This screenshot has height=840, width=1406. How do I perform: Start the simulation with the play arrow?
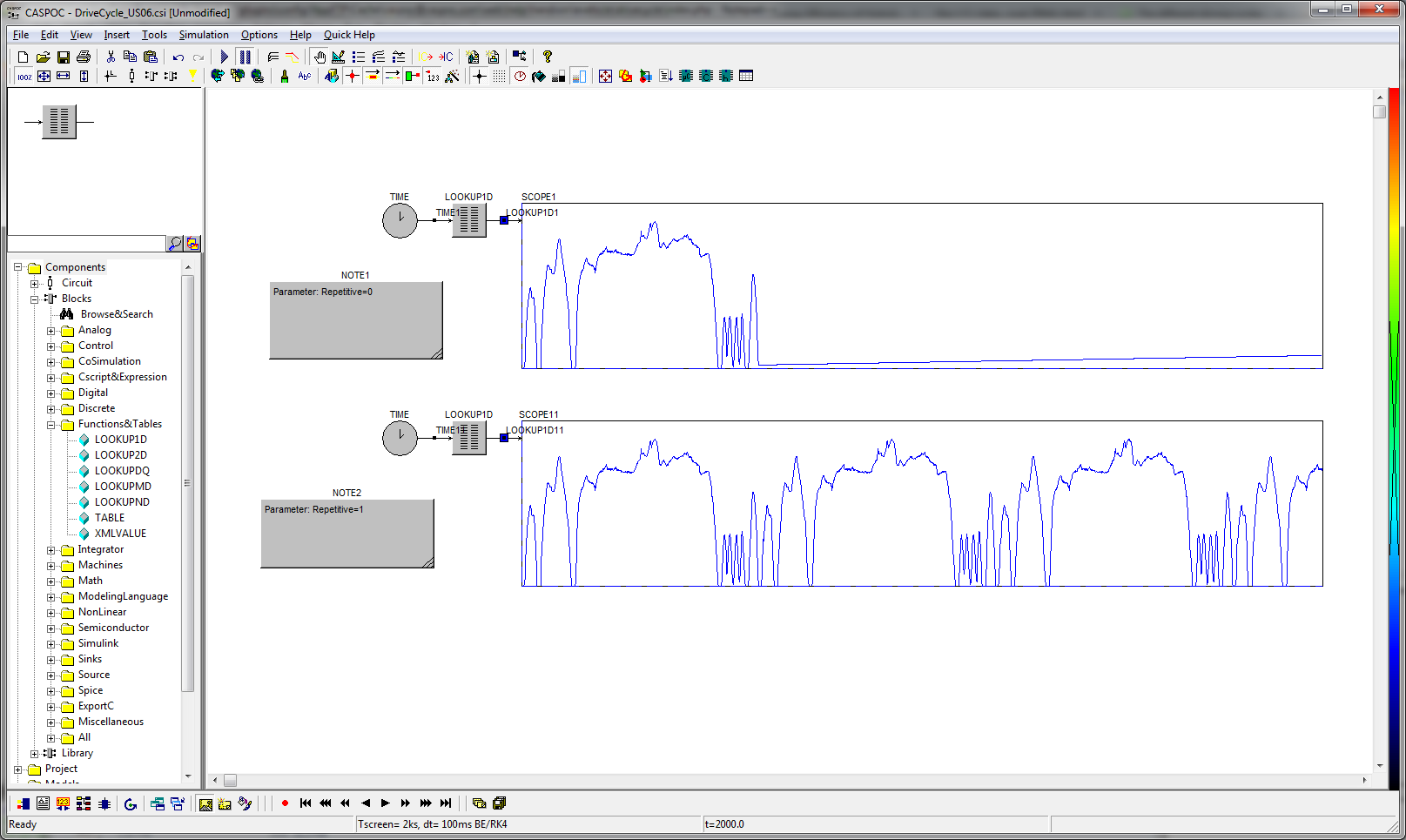click(x=225, y=57)
